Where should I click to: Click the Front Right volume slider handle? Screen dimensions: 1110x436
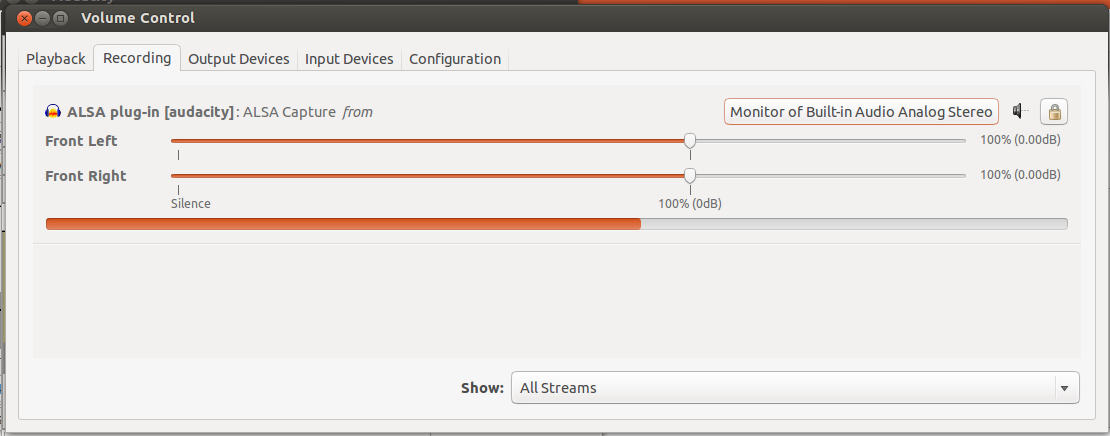tap(690, 175)
